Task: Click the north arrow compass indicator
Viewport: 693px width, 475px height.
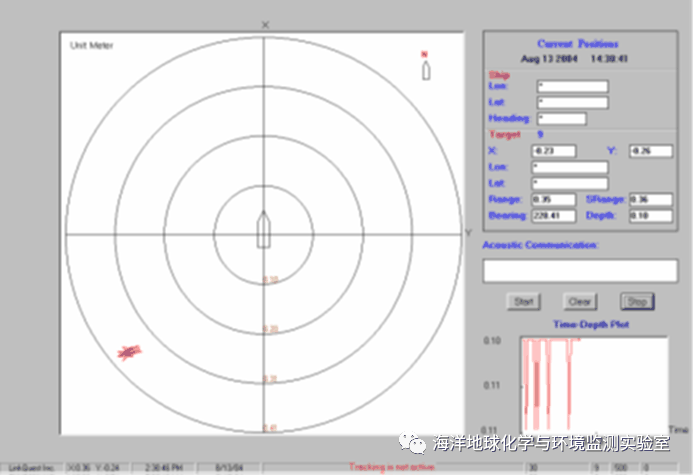Action: 425,69
